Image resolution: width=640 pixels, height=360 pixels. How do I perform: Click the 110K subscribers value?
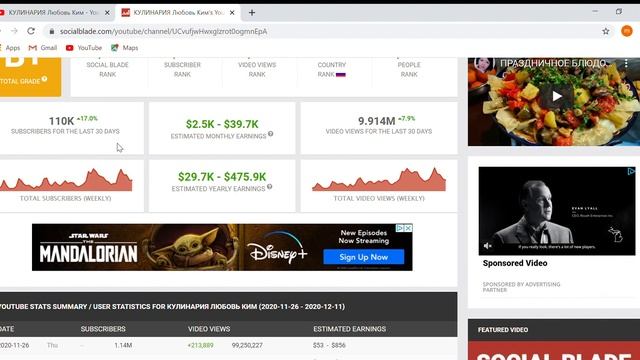click(61, 121)
